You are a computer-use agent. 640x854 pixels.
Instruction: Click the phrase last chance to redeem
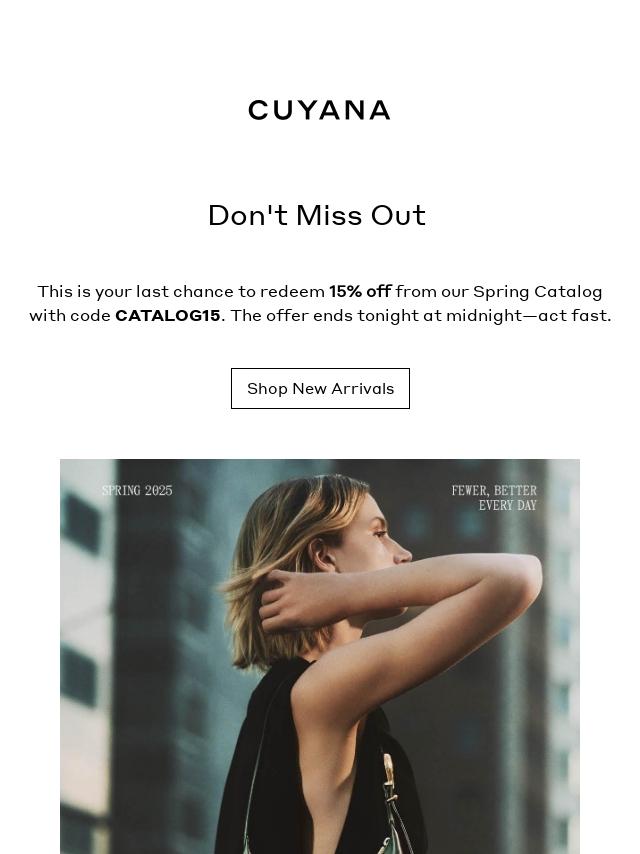[230, 291]
